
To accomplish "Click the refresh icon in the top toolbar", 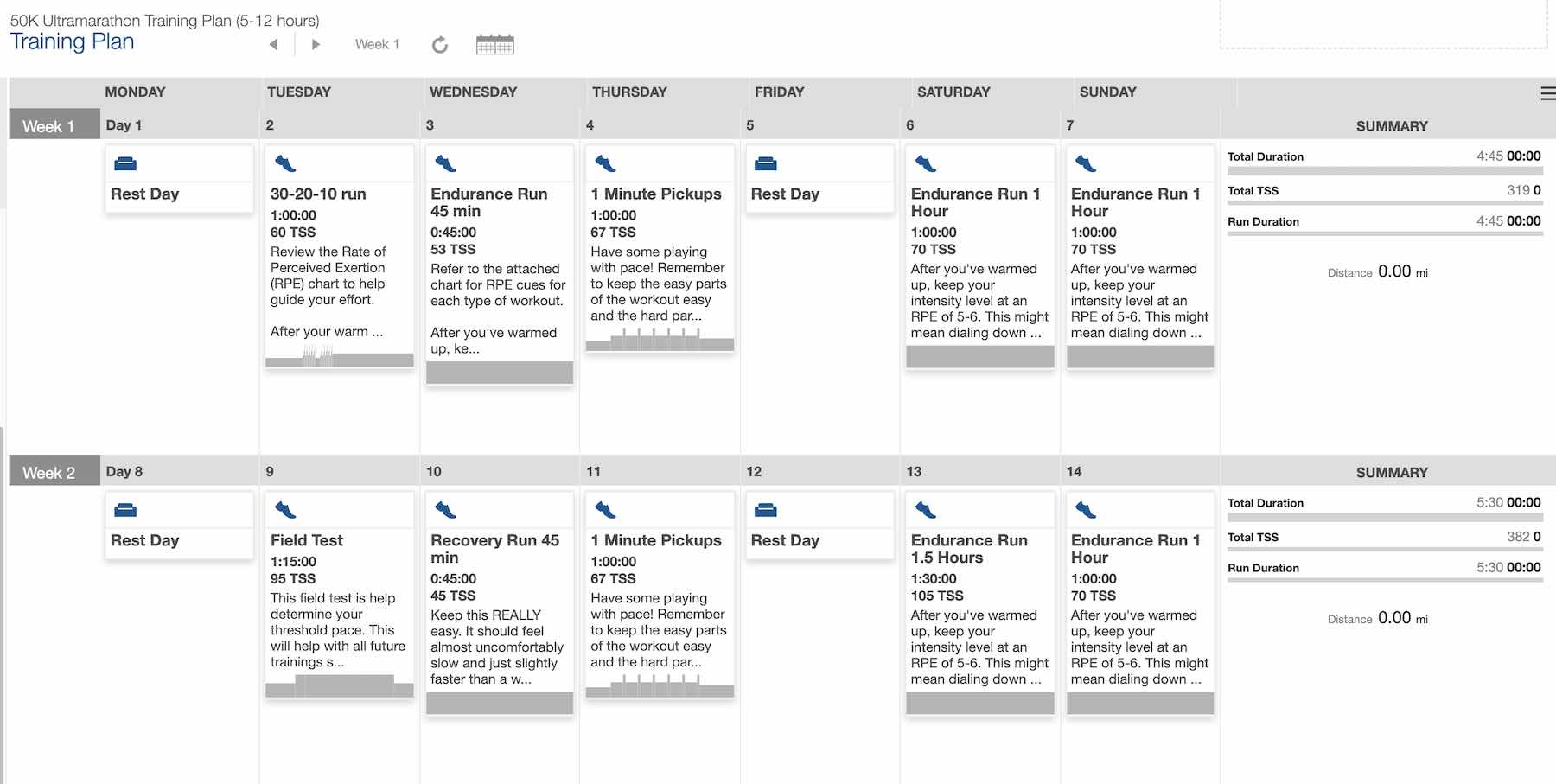I will [x=440, y=44].
